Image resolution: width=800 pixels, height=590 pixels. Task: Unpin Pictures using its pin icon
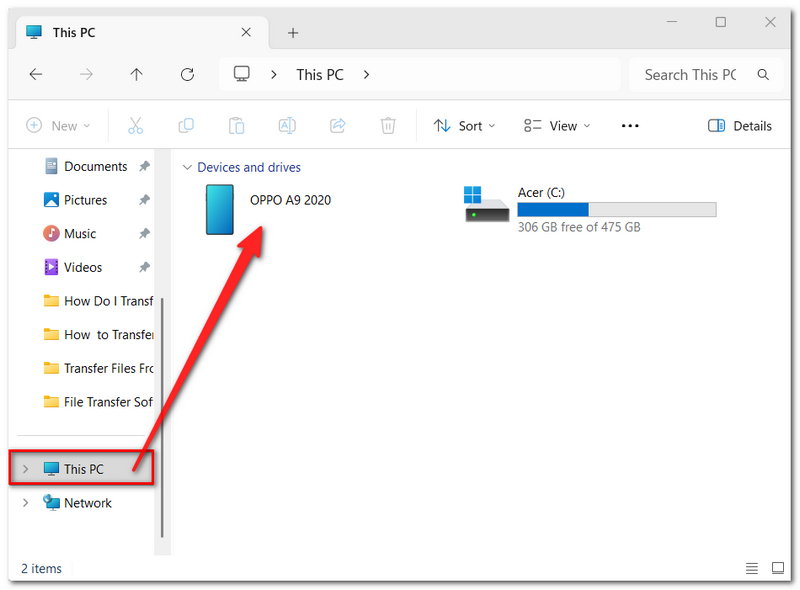pos(144,200)
